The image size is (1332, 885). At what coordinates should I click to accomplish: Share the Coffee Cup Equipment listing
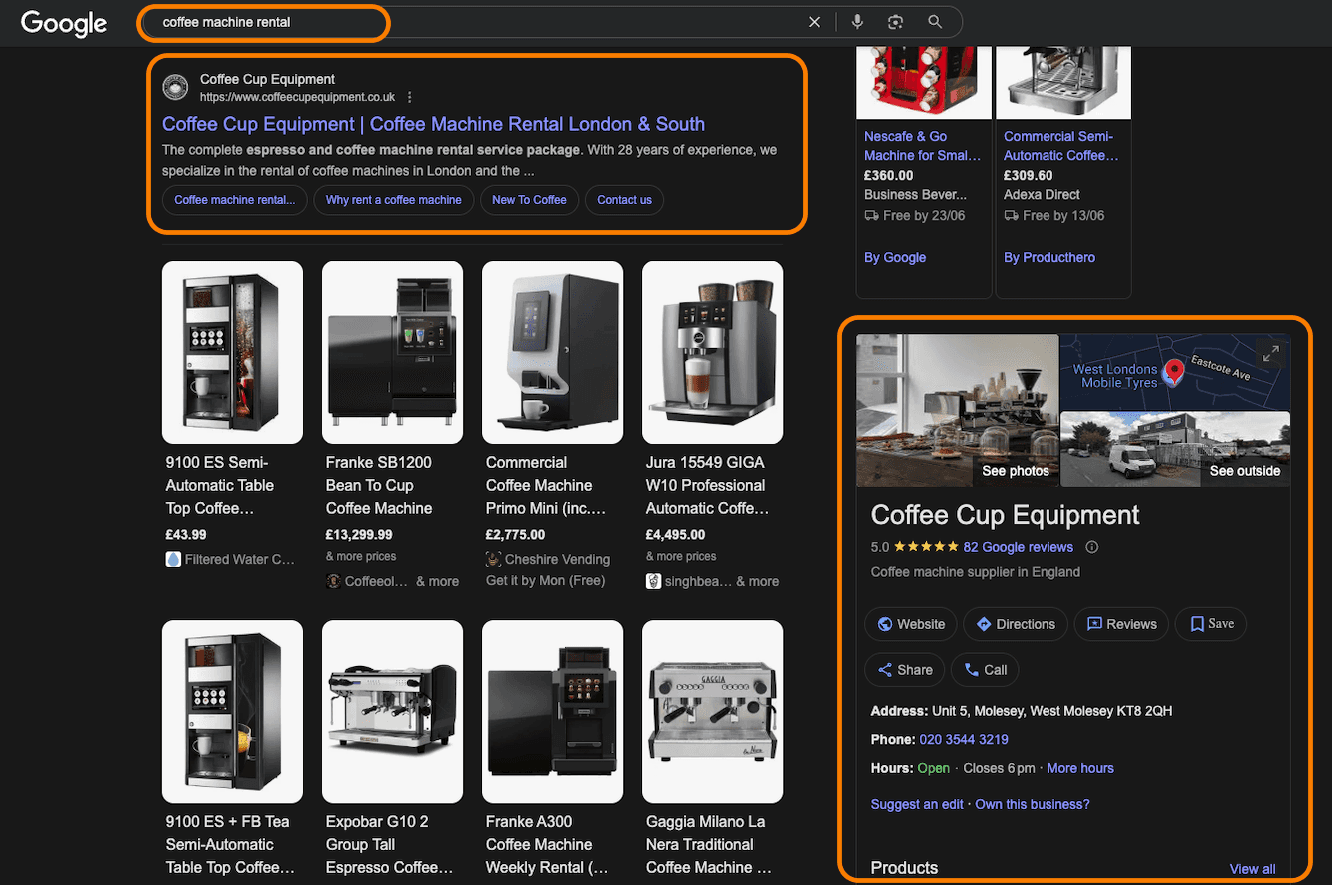click(905, 670)
